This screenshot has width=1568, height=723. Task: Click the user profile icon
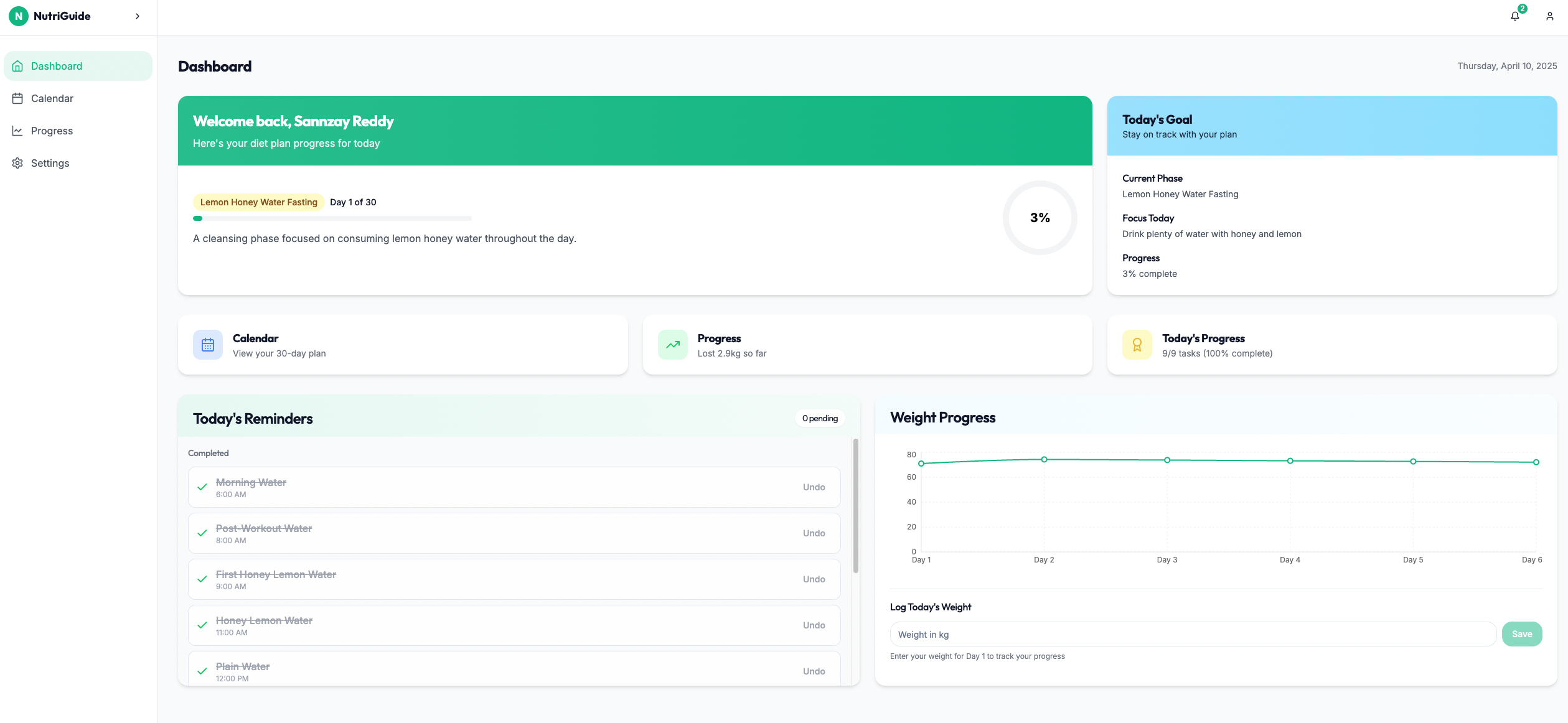point(1549,16)
